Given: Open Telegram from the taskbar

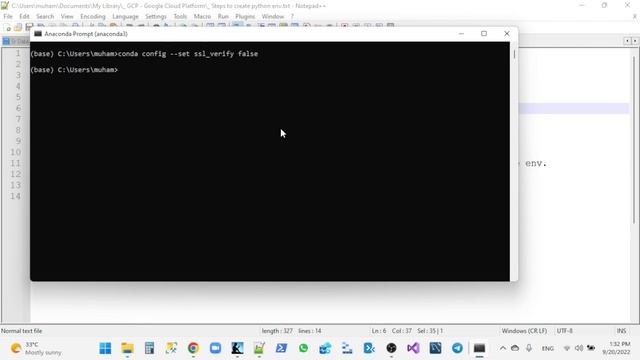Looking at the screenshot, I should pyautogui.click(x=457, y=348).
